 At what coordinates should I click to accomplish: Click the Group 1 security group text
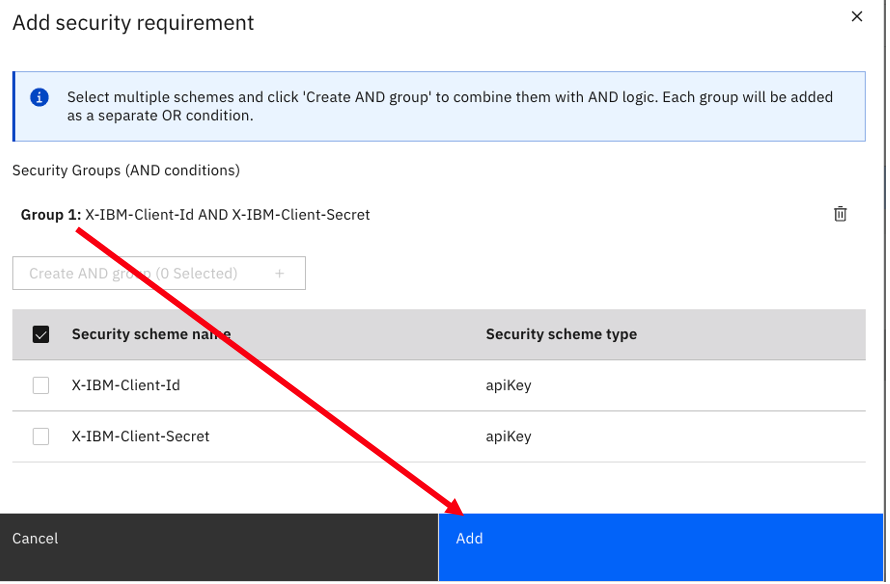pyautogui.click(x=195, y=215)
